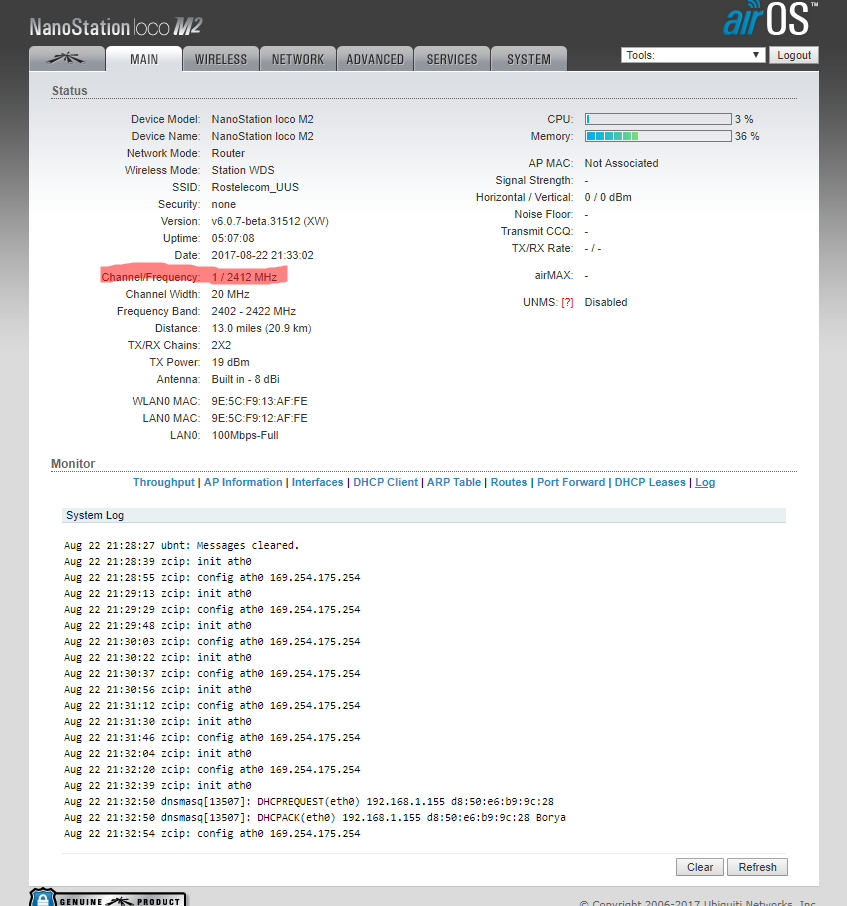
Task: Click the Logout button
Action: point(794,55)
